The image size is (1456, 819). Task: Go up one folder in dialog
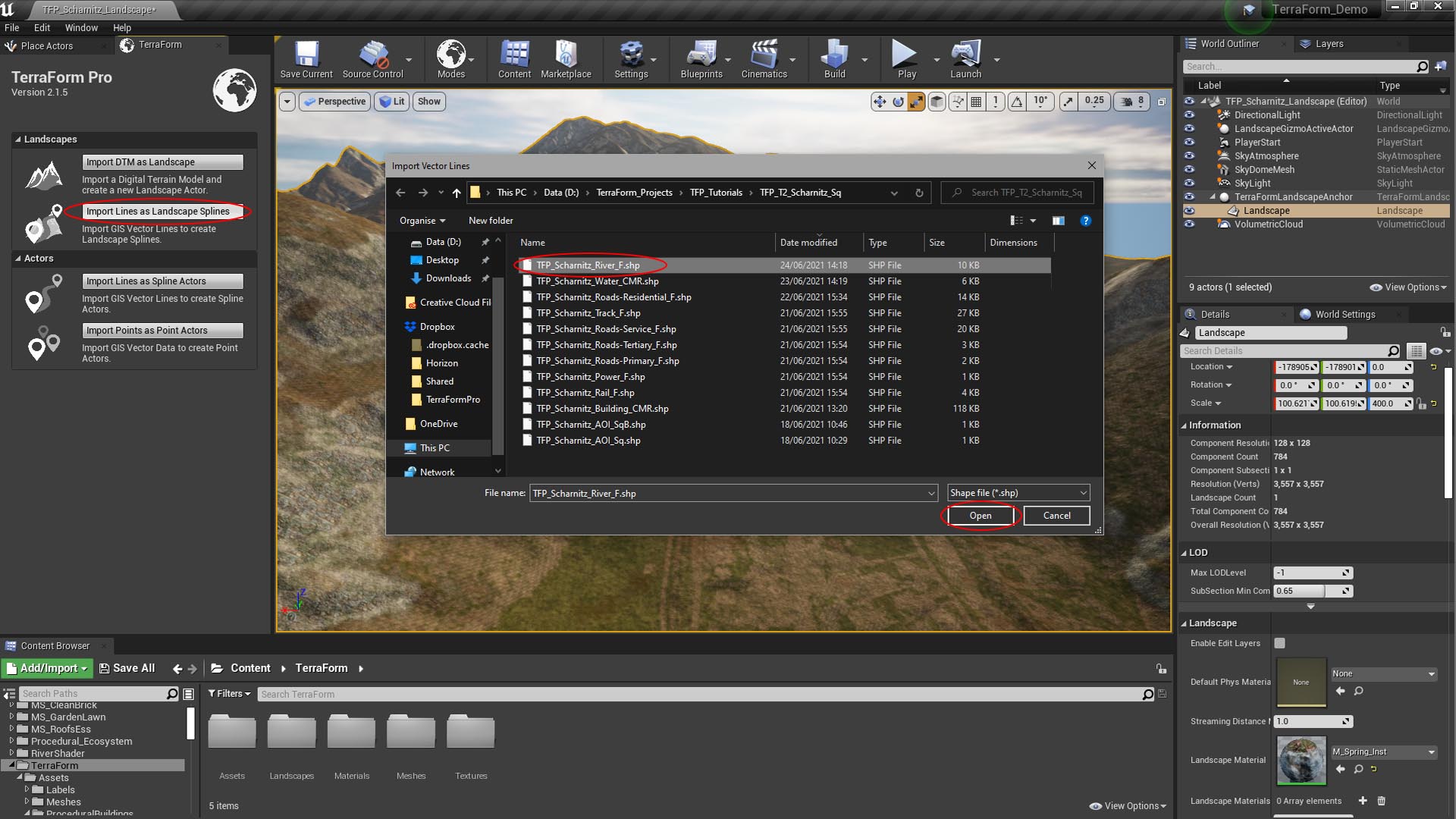(x=457, y=193)
